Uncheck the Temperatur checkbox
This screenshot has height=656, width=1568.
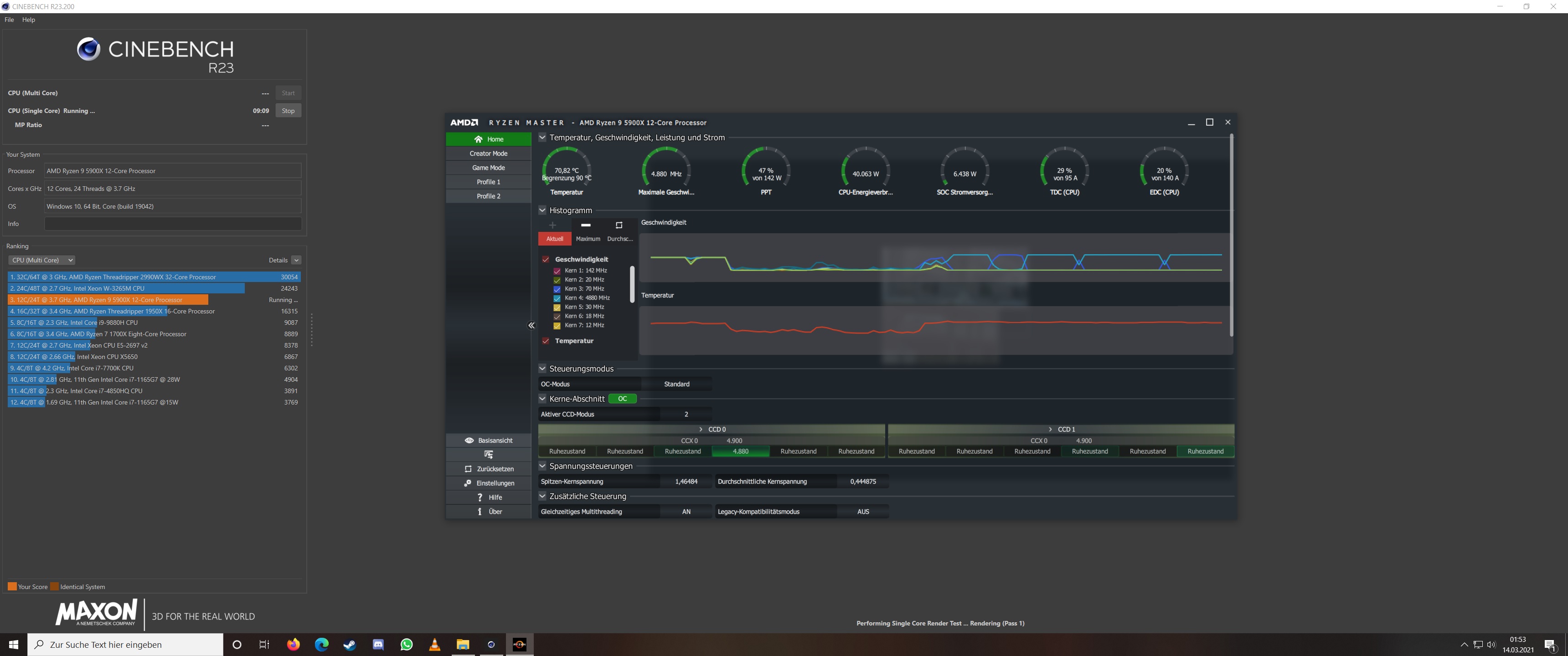(x=546, y=341)
